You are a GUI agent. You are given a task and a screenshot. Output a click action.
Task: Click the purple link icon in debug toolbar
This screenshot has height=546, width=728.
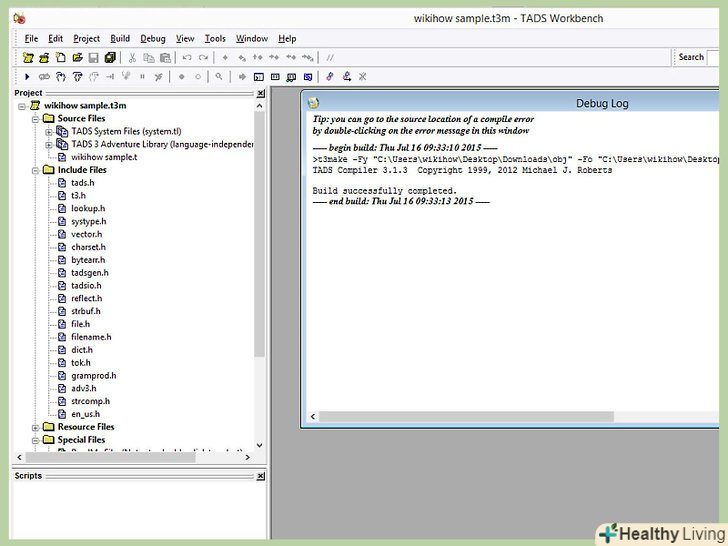coord(330,77)
